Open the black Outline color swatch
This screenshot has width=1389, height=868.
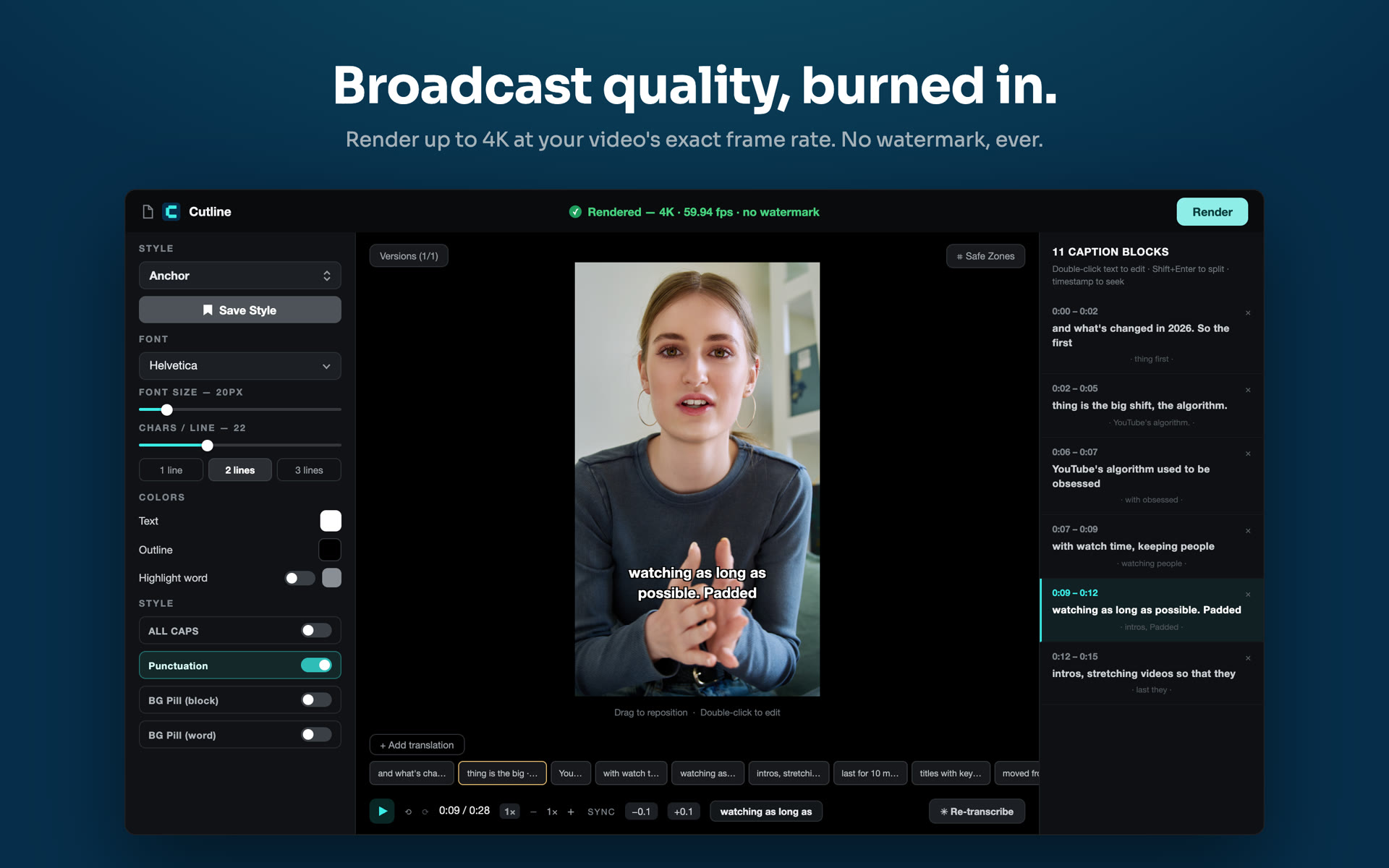click(330, 550)
